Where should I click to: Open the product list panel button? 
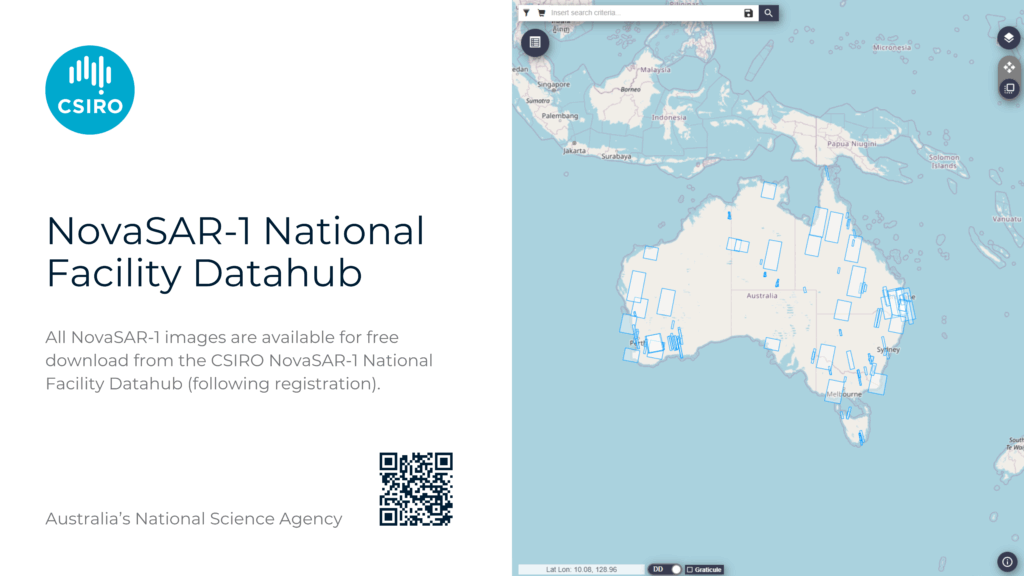(x=535, y=42)
